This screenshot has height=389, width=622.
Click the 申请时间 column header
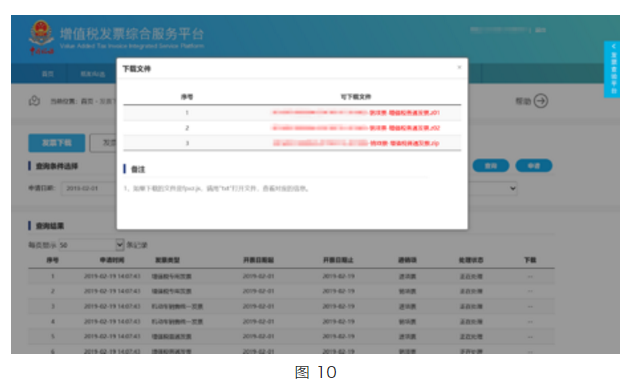point(112,260)
